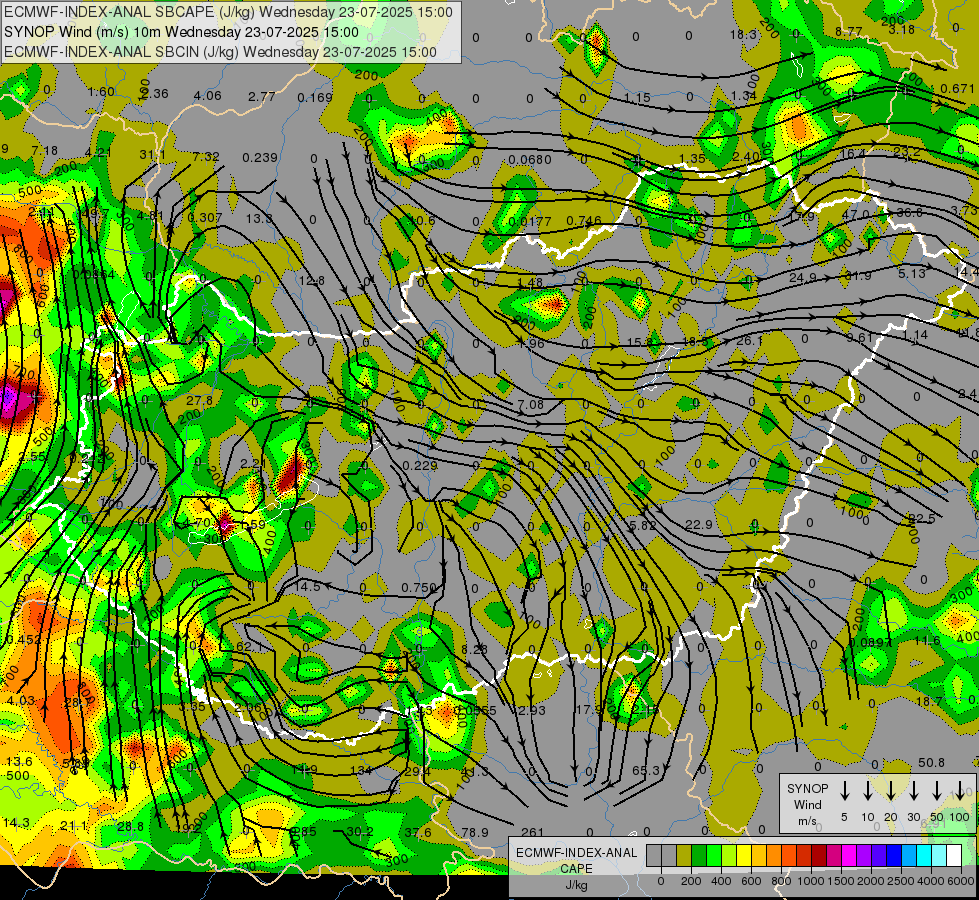Click the 50 m/s wind arrow in legend
Screen dimensions: 979x900
937,791
